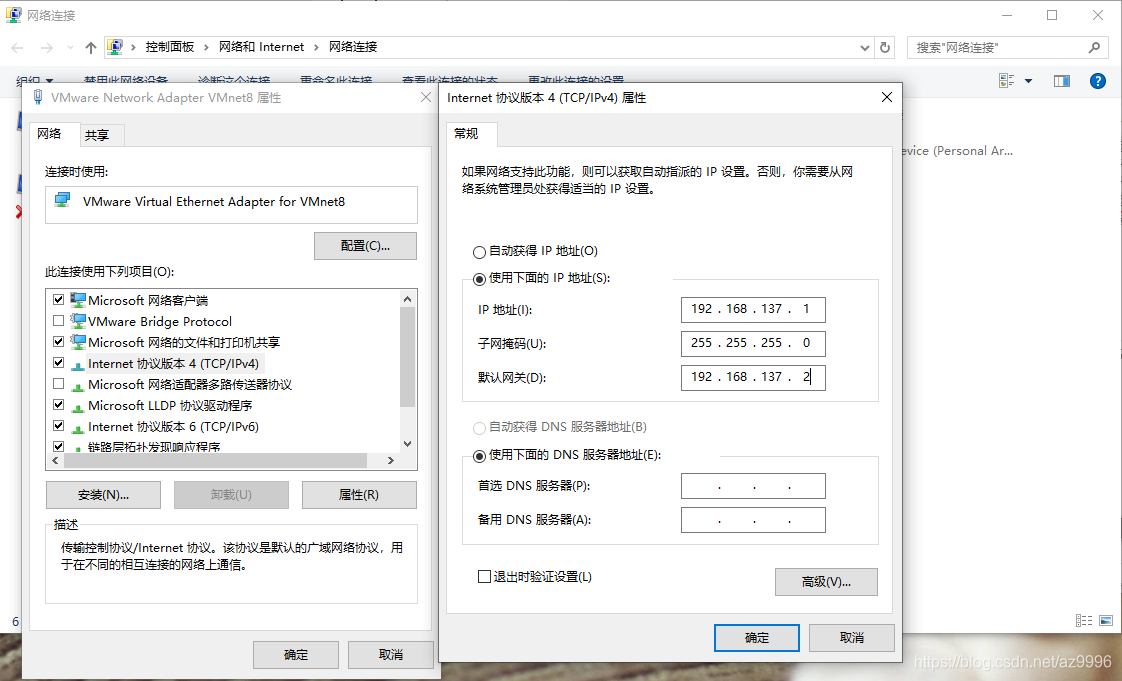
Task: Click the Internet 协议版本 6 item icon
Action: coord(78,428)
